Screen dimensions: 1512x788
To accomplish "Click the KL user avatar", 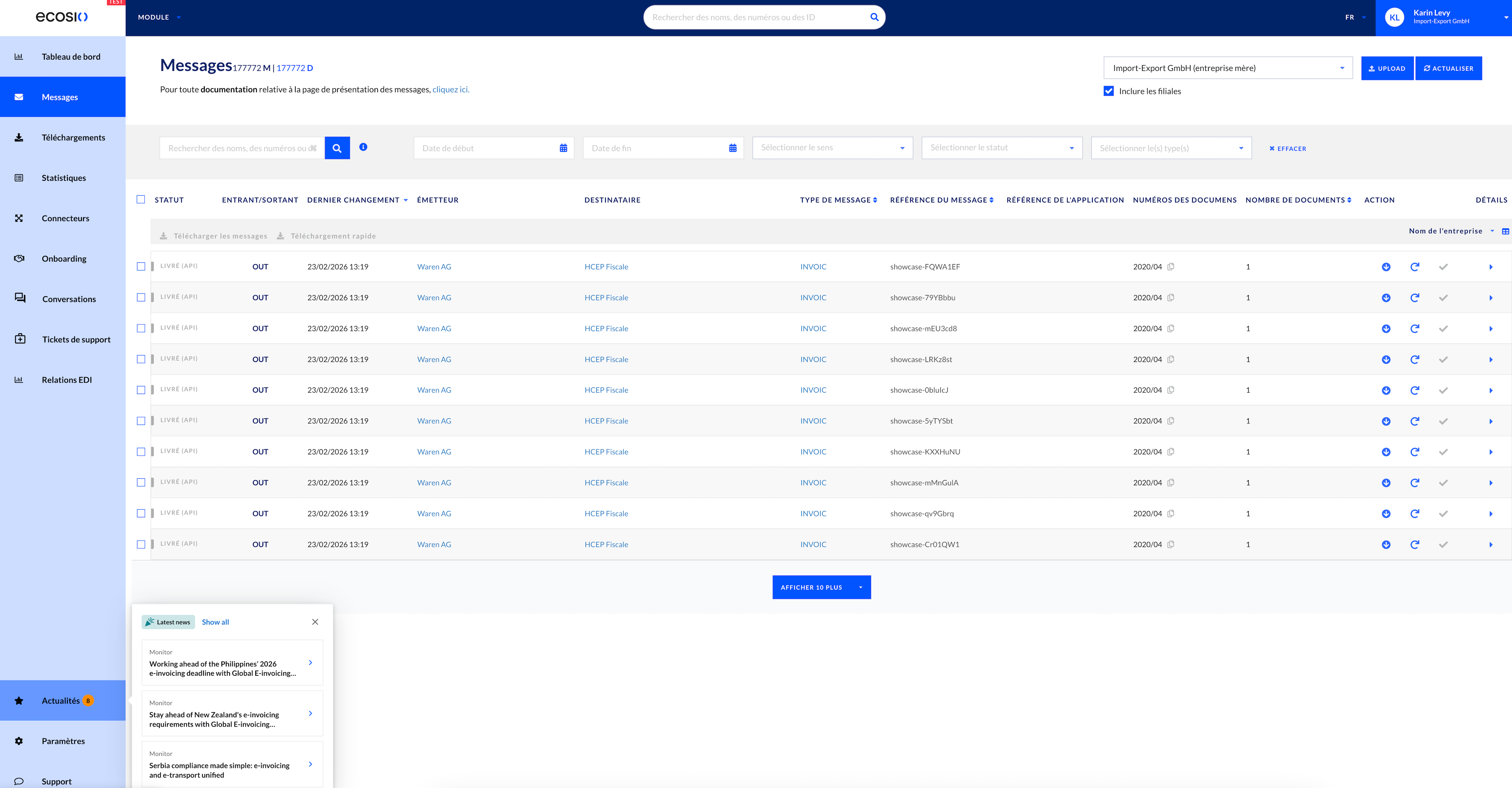I will point(1394,17).
